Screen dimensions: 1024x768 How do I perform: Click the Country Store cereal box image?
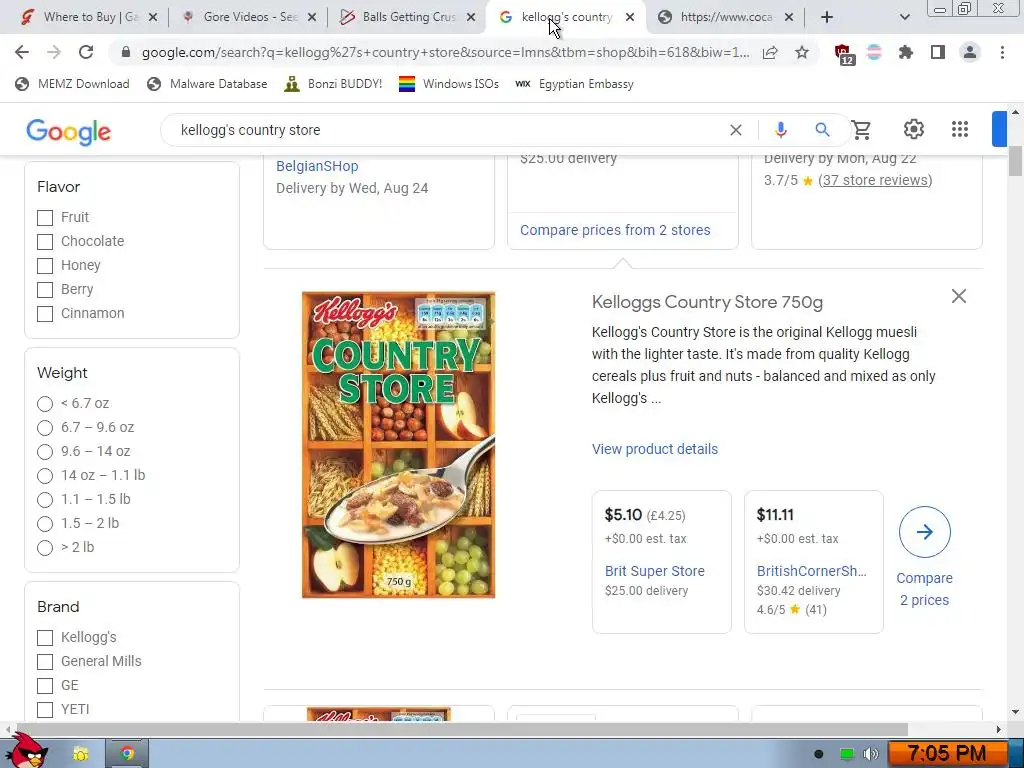pyautogui.click(x=398, y=445)
